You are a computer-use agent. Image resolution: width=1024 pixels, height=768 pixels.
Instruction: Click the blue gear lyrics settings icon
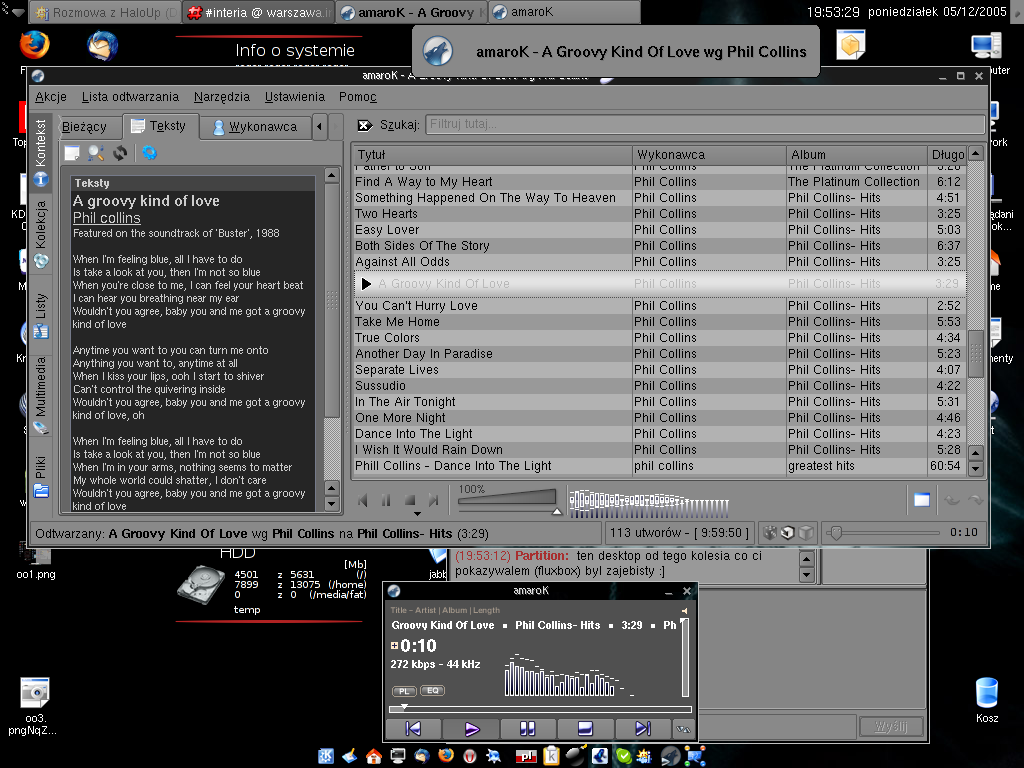pyautogui.click(x=150, y=153)
